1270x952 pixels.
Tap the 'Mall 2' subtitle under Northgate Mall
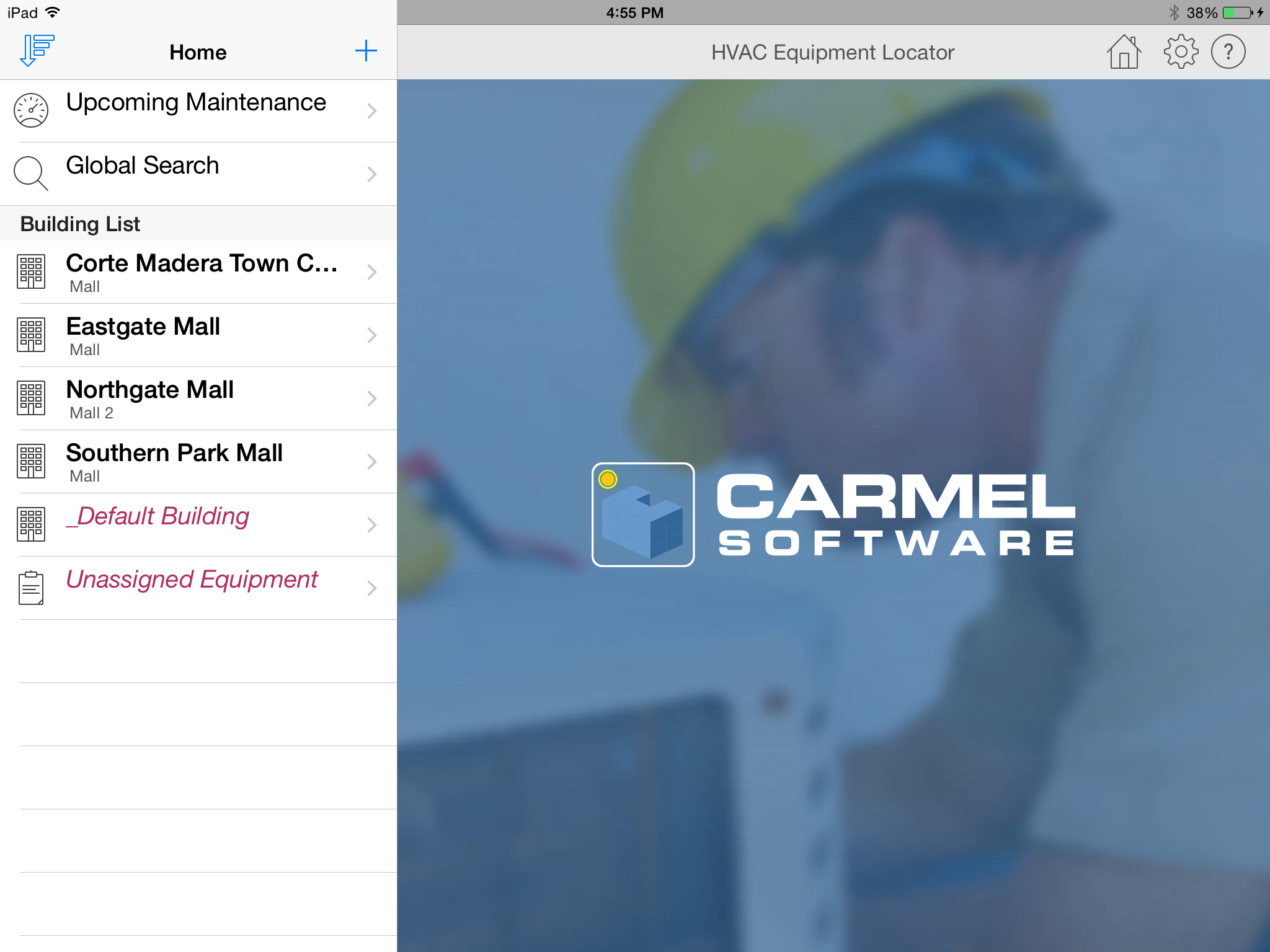(x=91, y=413)
